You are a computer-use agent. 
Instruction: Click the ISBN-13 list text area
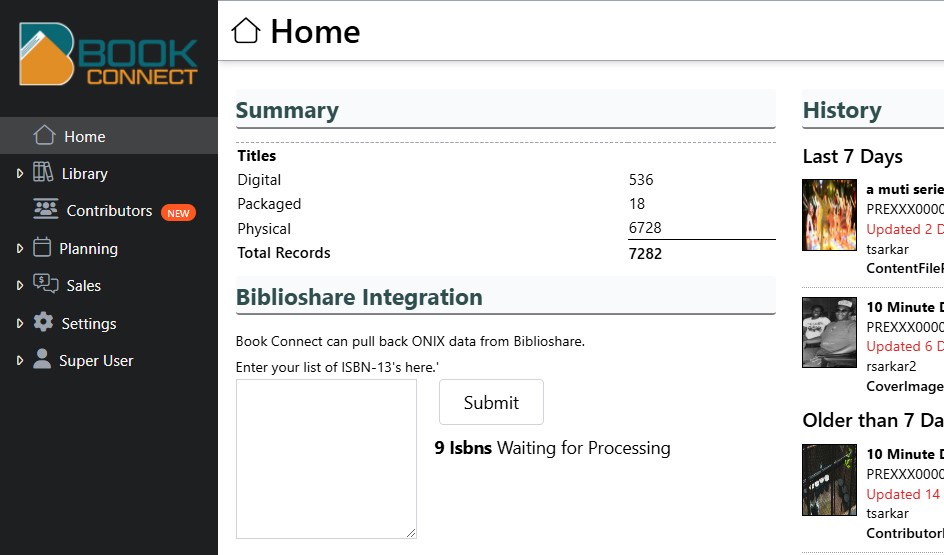pos(326,459)
